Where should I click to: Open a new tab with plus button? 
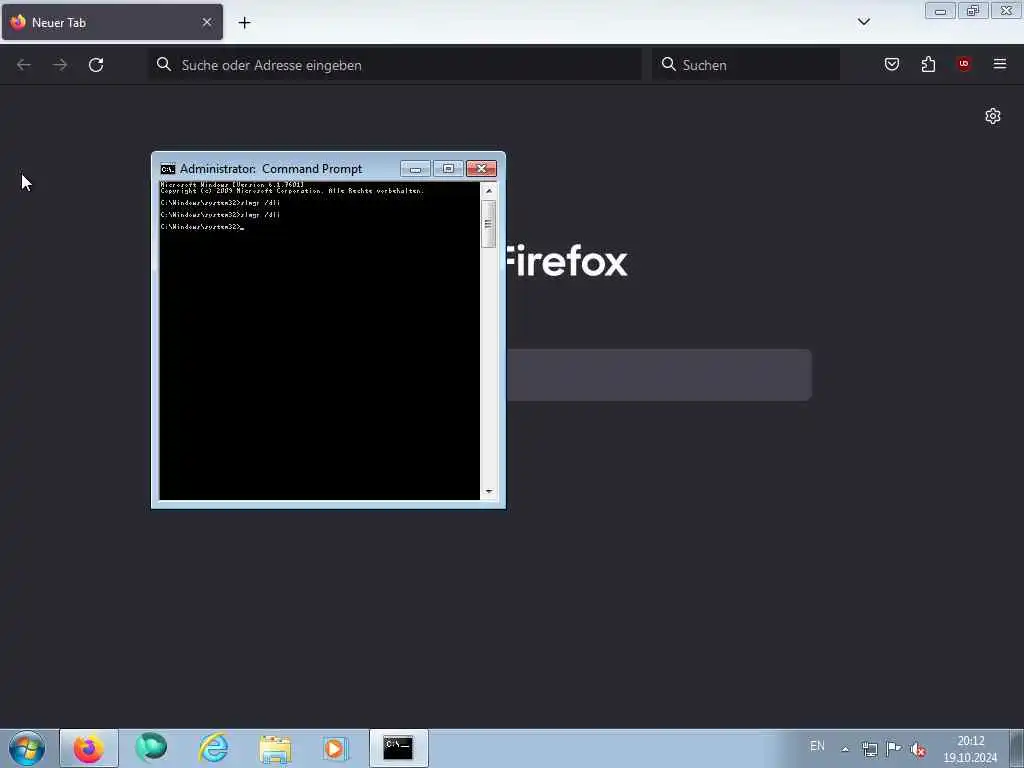tap(244, 23)
